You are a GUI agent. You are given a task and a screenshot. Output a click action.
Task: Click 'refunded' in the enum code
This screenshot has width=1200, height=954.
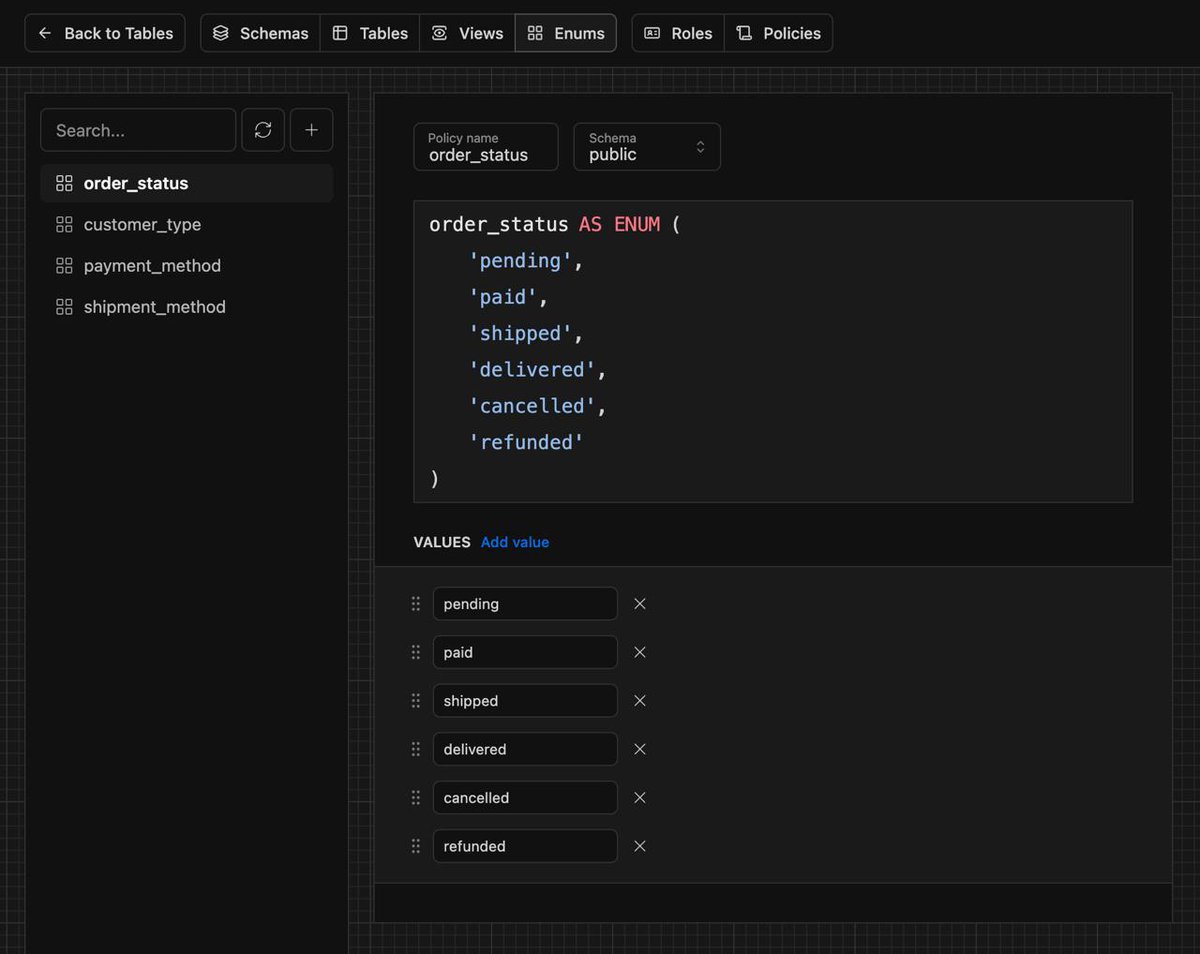click(526, 442)
